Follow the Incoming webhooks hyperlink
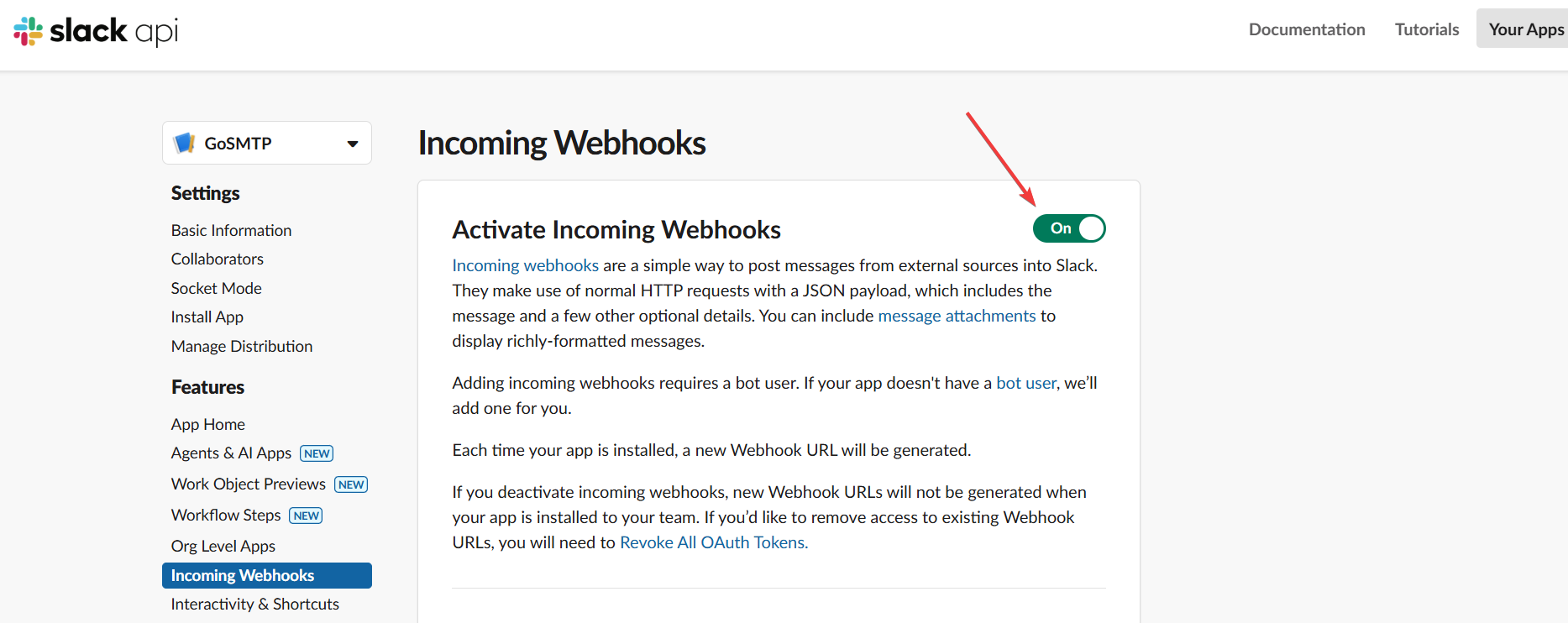 [x=526, y=265]
